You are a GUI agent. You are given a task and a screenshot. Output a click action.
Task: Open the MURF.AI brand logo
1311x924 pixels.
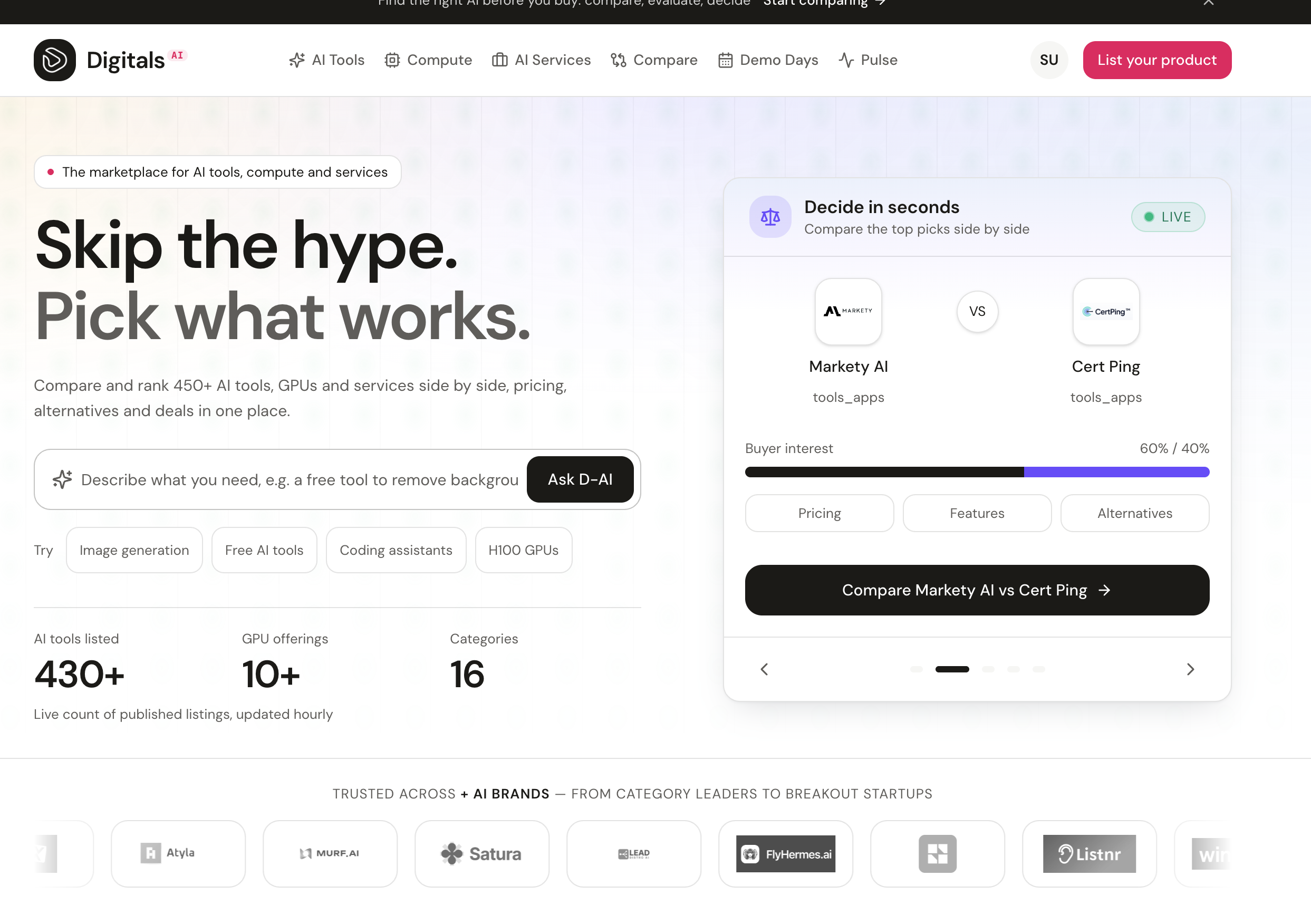330,854
